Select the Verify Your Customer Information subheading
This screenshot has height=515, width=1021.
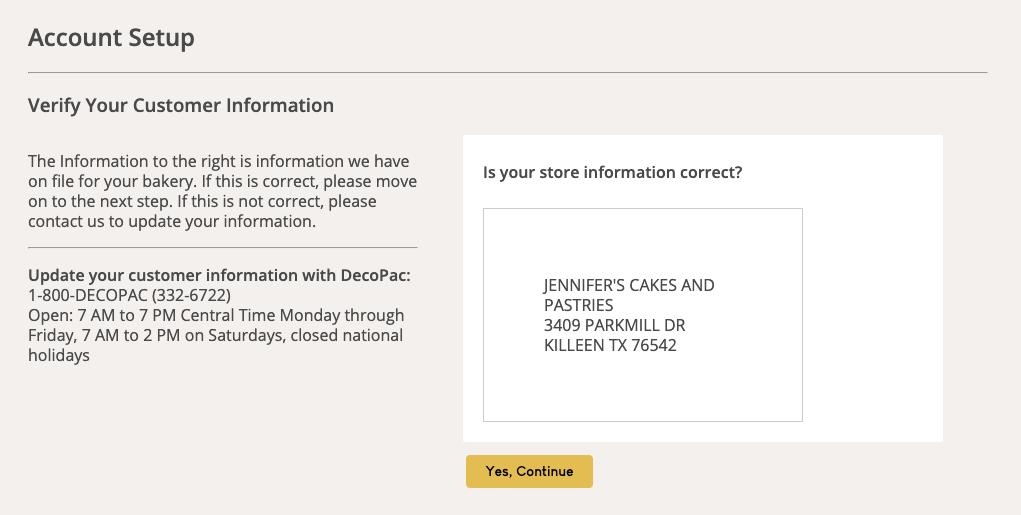click(x=181, y=105)
